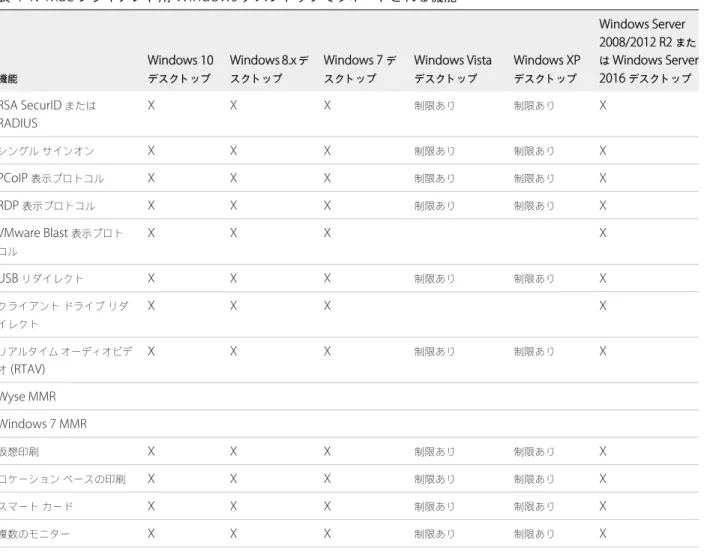Click Windows 7 X in ロケーション ベースの印刷 row

coord(327,479)
